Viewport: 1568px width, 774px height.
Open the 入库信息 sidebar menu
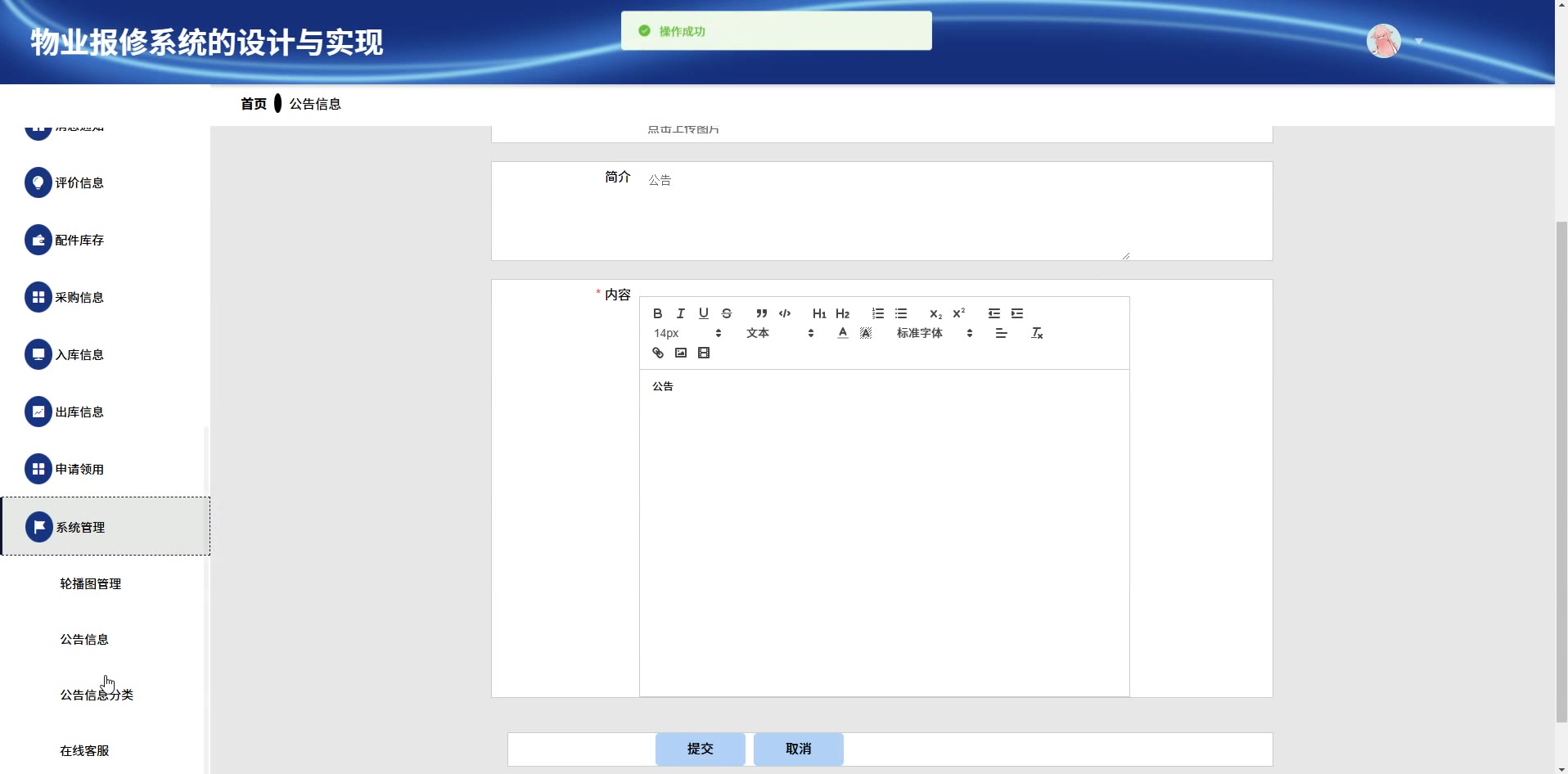tap(105, 354)
